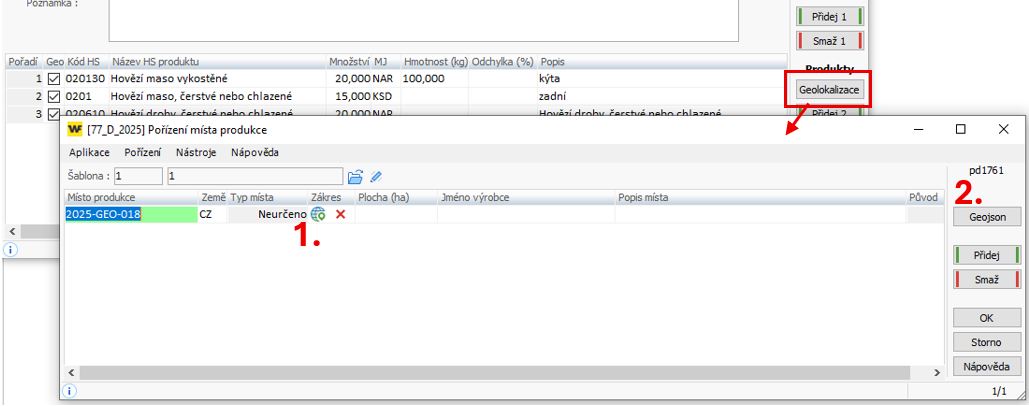Click the red X delete drawing icon
Screen dimensions: 1029x406
pyautogui.click(x=340, y=214)
